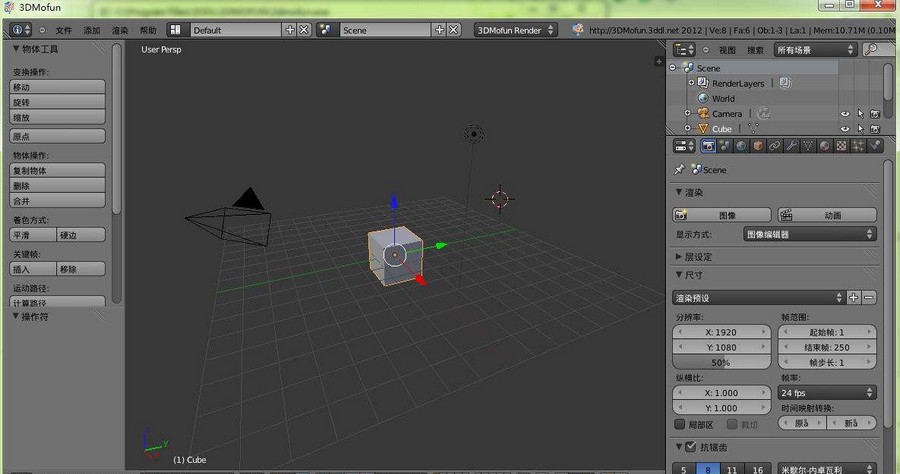Toggle Camera renderability icon in outliner
Image resolution: width=900 pixels, height=474 pixels.
[875, 114]
